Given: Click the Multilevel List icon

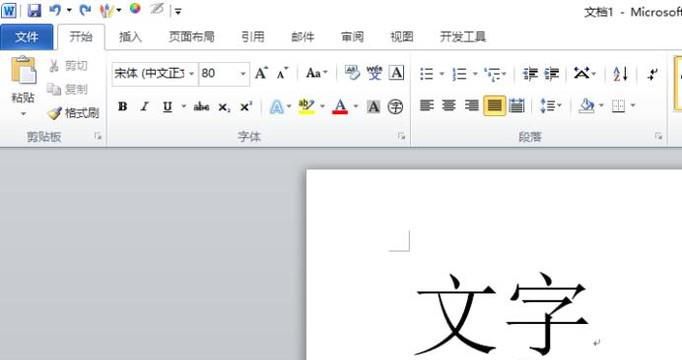Looking at the screenshot, I should tap(493, 74).
